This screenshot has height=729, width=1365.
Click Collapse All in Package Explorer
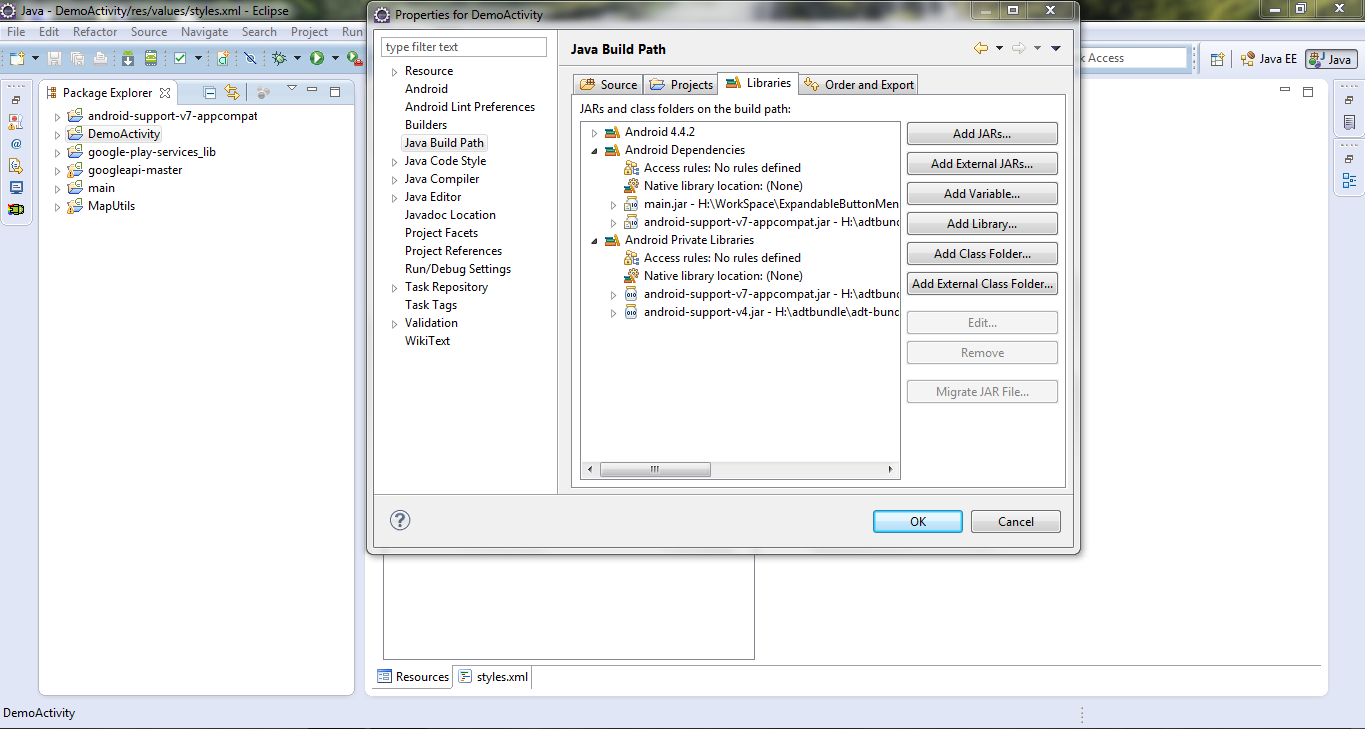(210, 92)
